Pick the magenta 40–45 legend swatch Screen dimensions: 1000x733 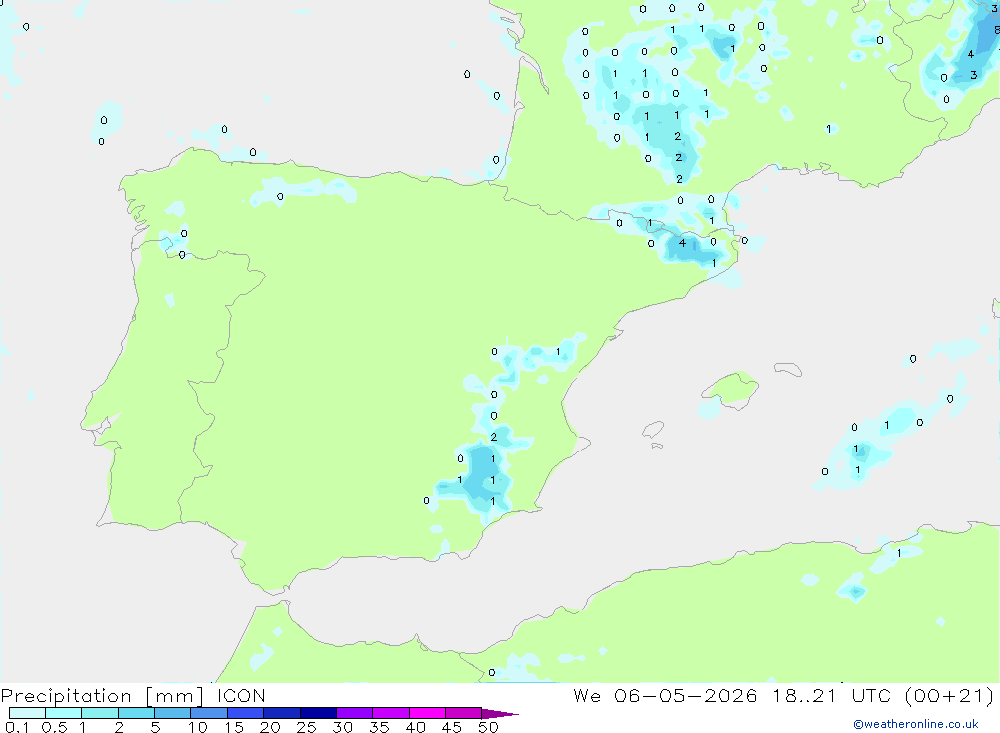click(x=427, y=713)
